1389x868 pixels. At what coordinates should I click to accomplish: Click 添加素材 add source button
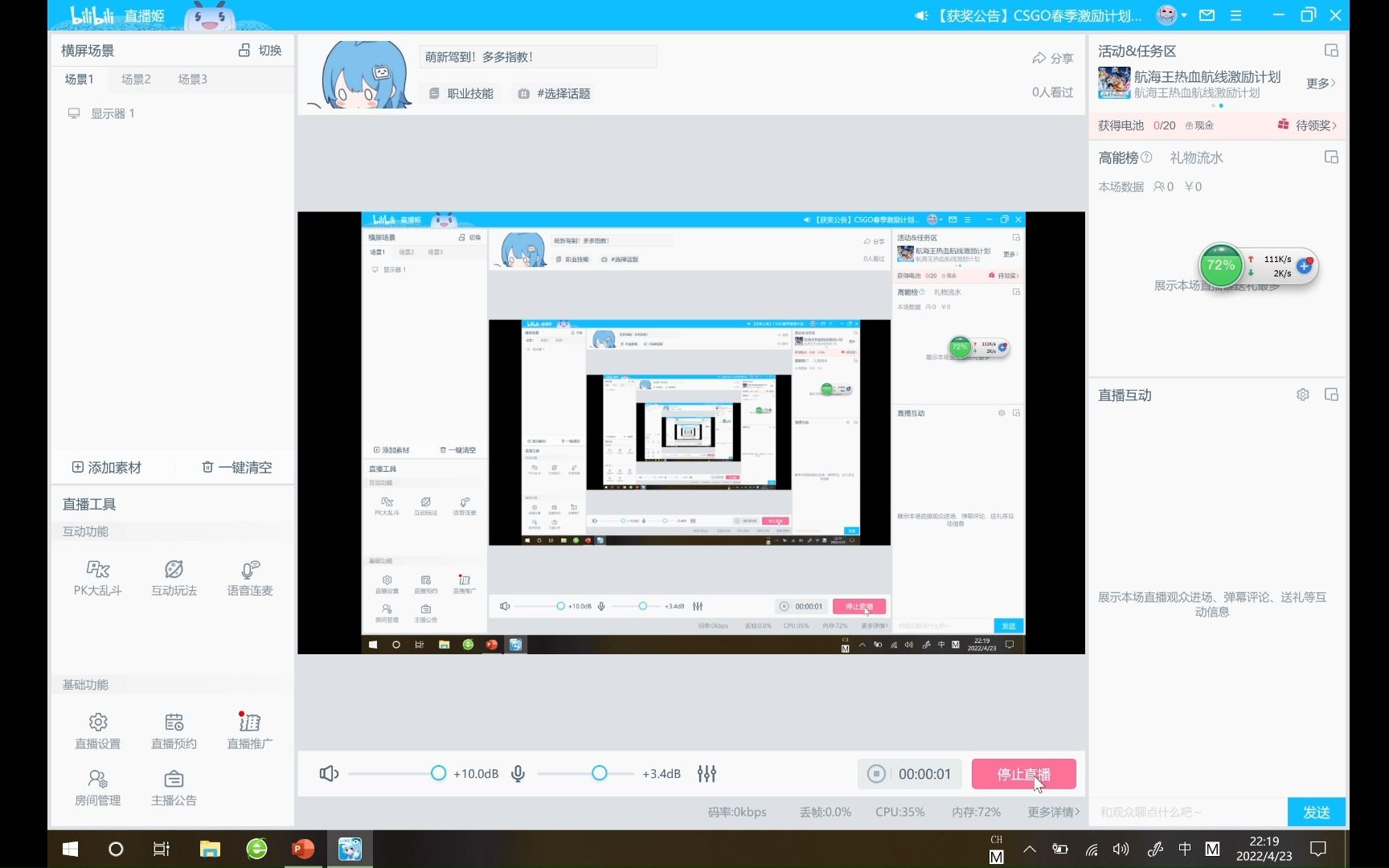click(106, 467)
